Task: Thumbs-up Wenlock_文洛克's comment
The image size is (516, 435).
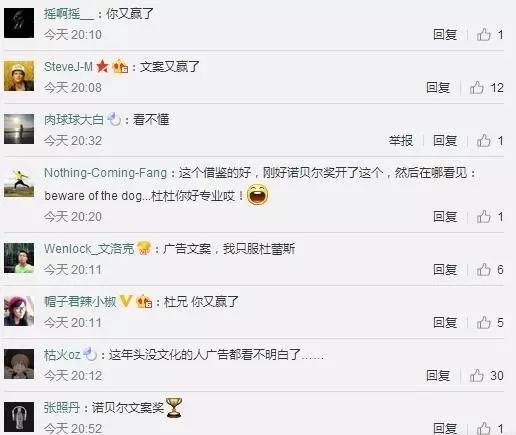Action: [x=484, y=269]
